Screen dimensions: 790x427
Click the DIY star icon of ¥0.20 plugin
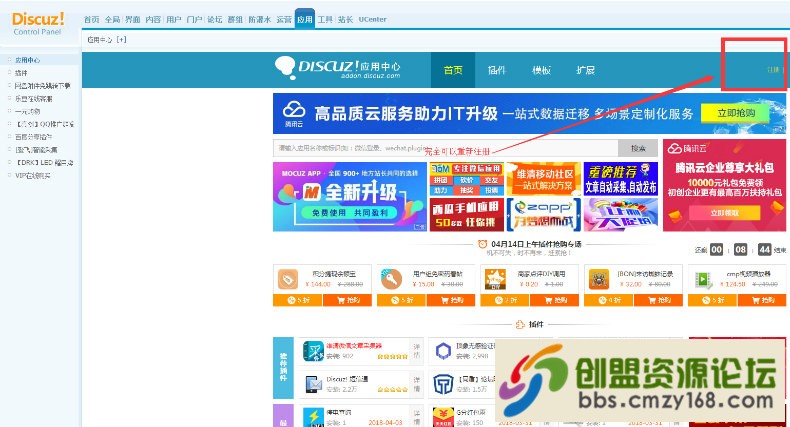495,279
